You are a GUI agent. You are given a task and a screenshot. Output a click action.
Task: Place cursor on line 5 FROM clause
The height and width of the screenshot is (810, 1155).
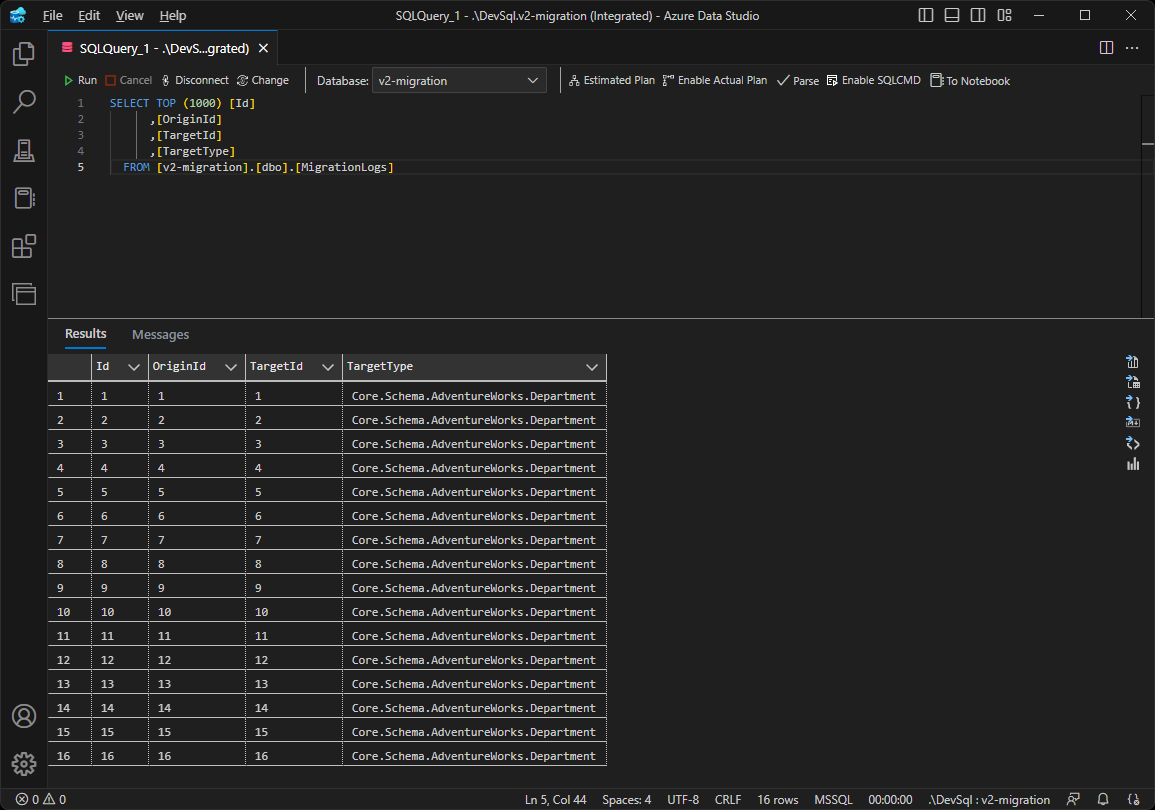click(259, 167)
